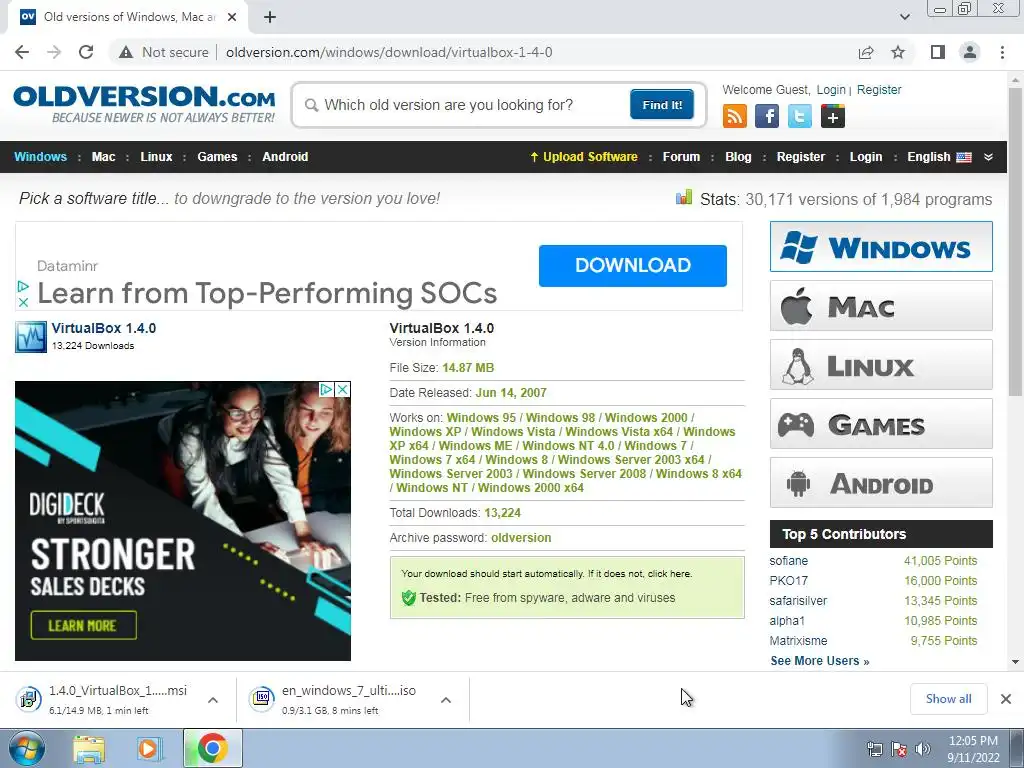Image resolution: width=1024 pixels, height=768 pixels.
Task: Bookmark this page with the star icon
Action: point(898,52)
